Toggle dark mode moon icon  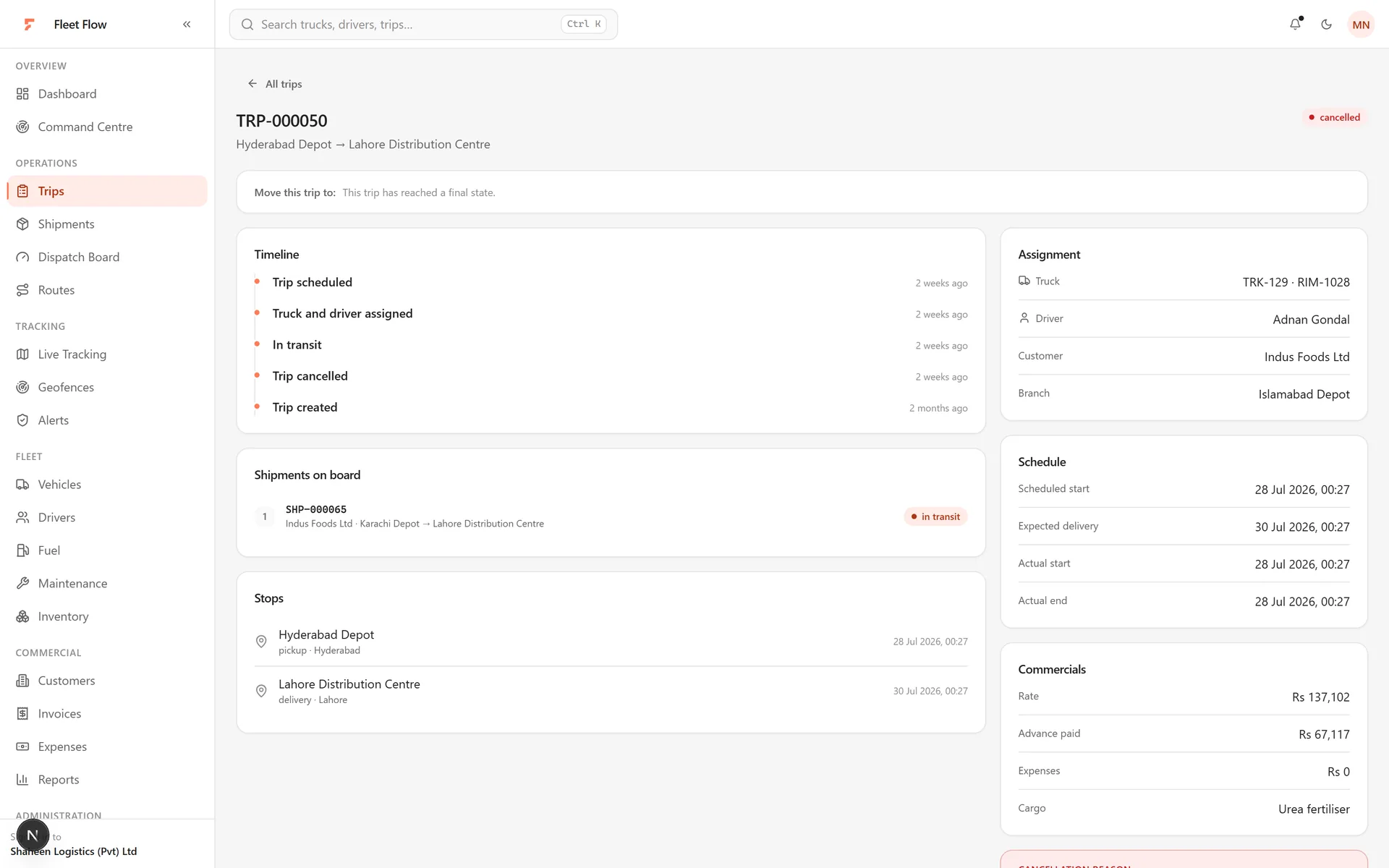tap(1326, 25)
